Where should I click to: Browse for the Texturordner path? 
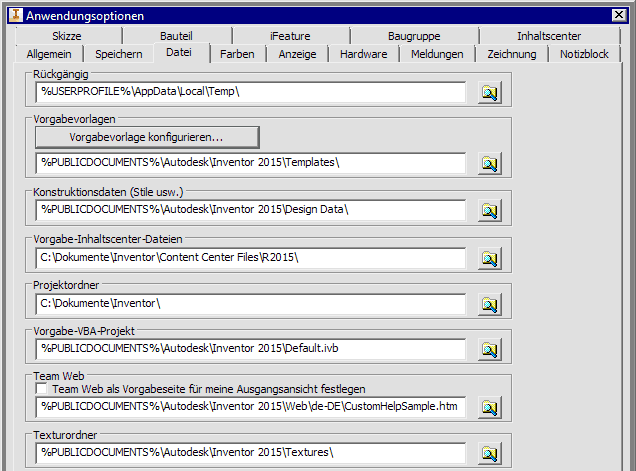point(488,454)
